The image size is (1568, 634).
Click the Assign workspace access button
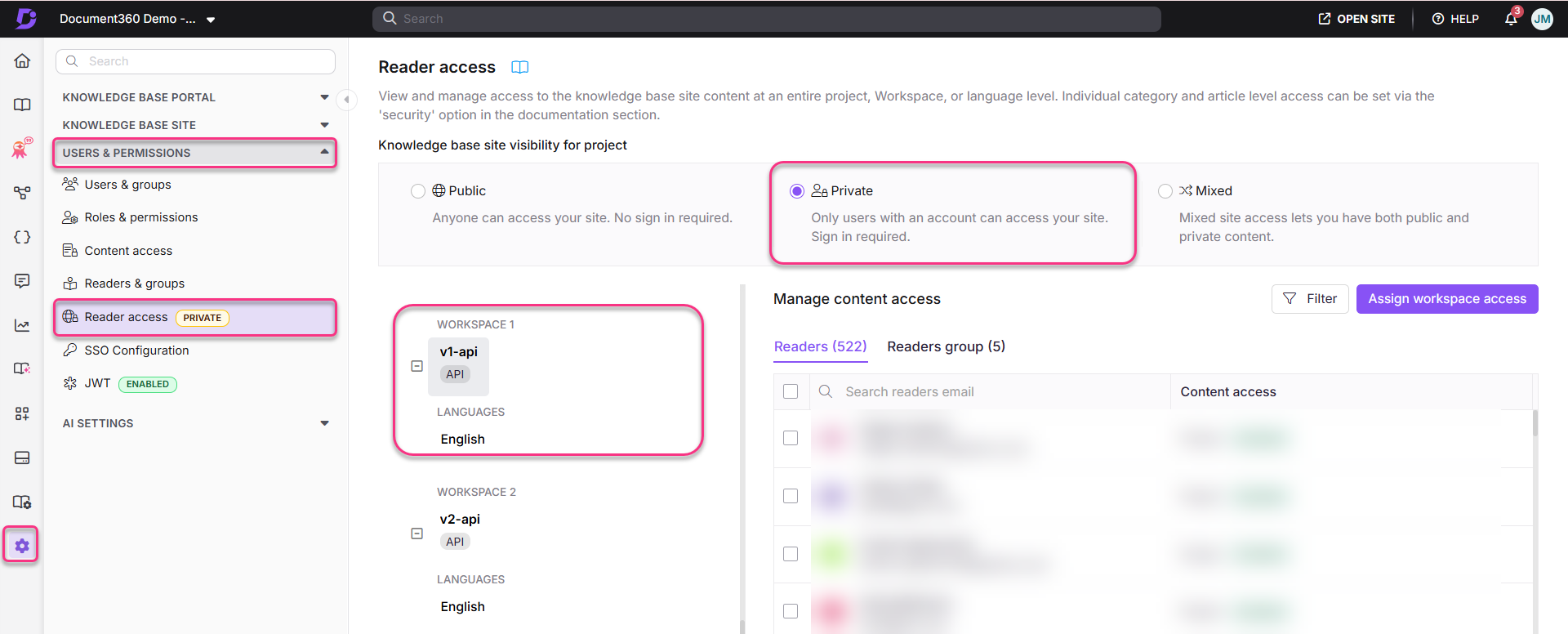pos(1446,298)
